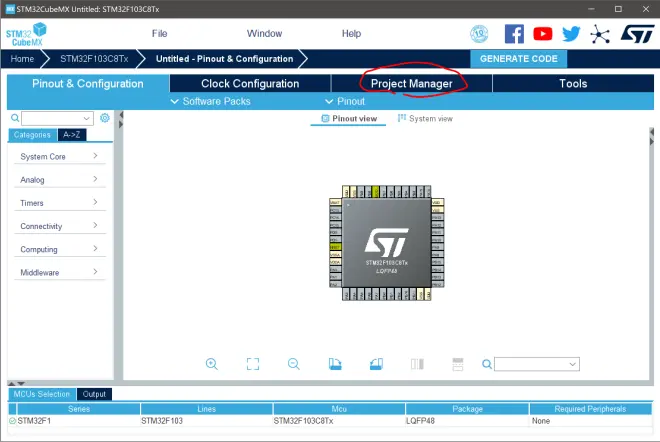Expand Connectivity category
The image size is (660, 442).
(59, 226)
